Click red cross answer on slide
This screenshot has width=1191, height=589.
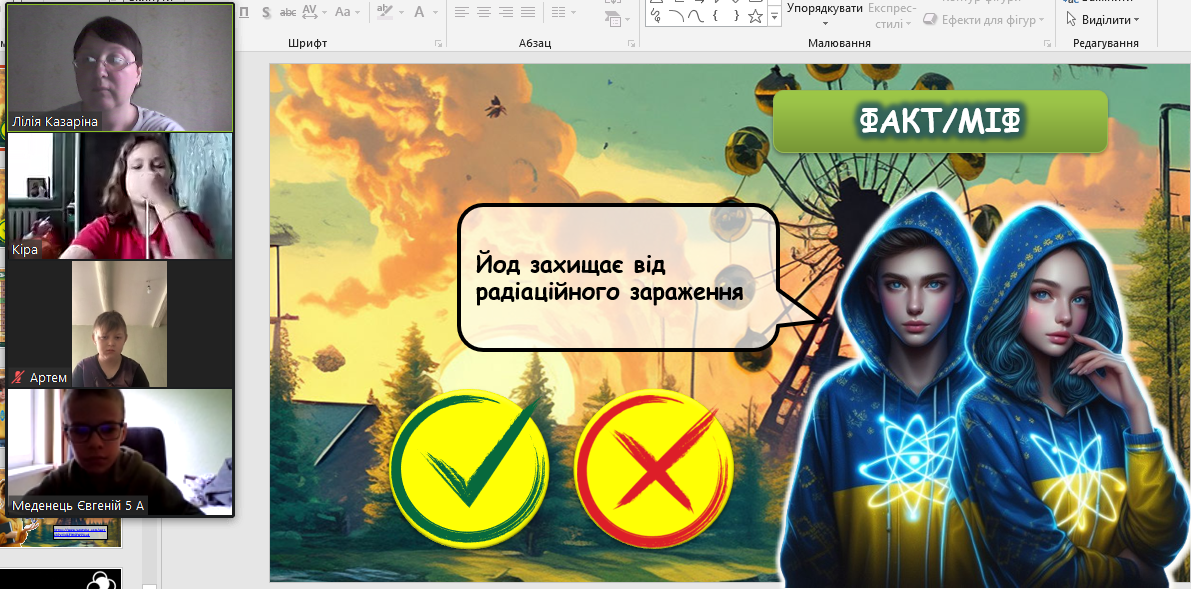point(653,467)
